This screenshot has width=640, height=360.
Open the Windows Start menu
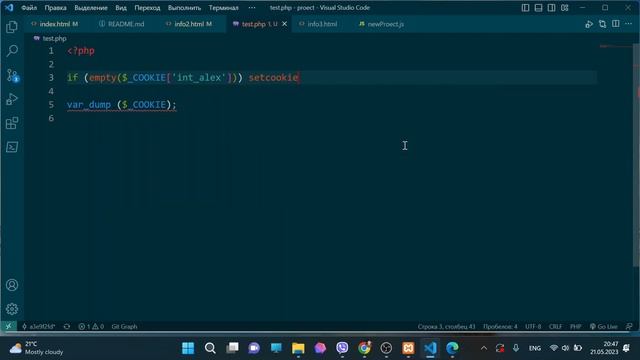click(x=188, y=348)
